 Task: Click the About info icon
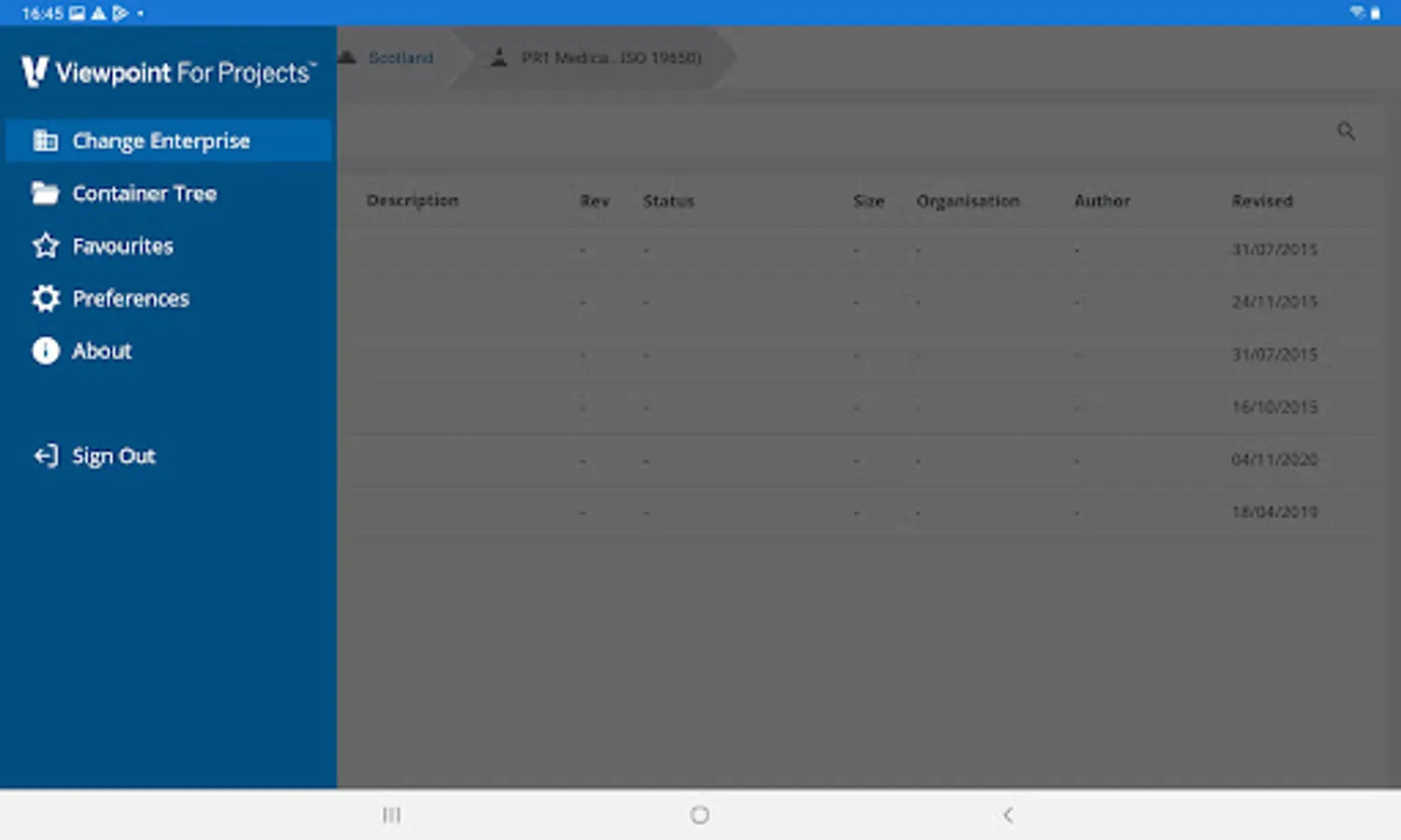[45, 351]
